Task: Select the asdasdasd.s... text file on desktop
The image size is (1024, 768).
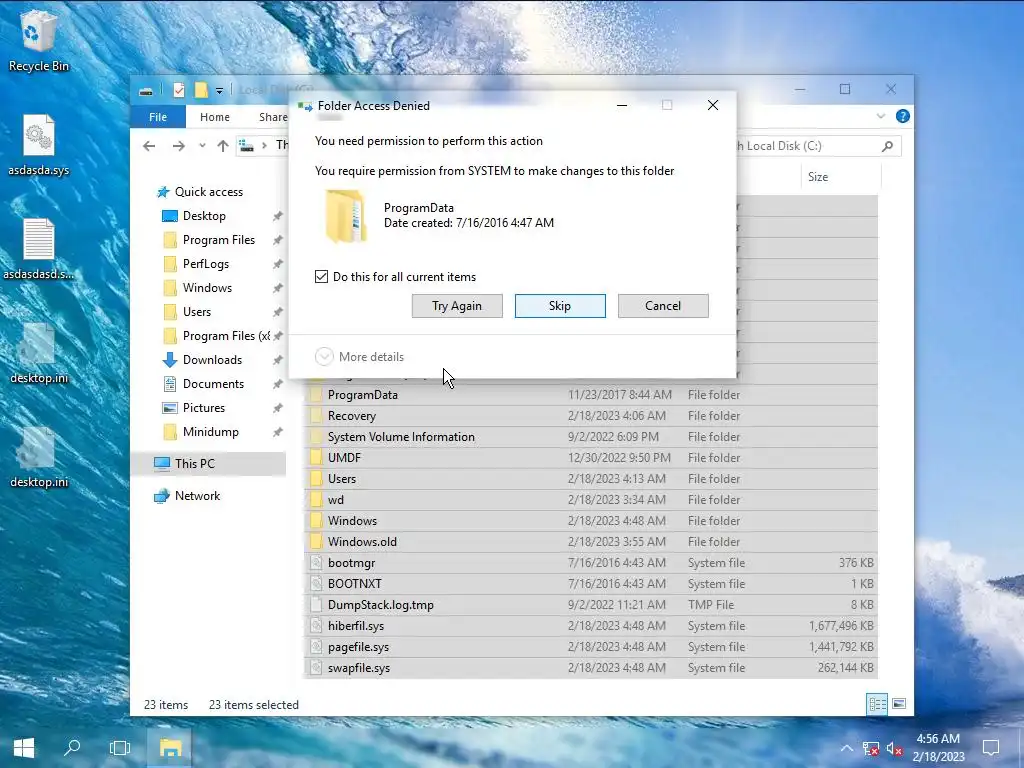Action: [x=38, y=251]
